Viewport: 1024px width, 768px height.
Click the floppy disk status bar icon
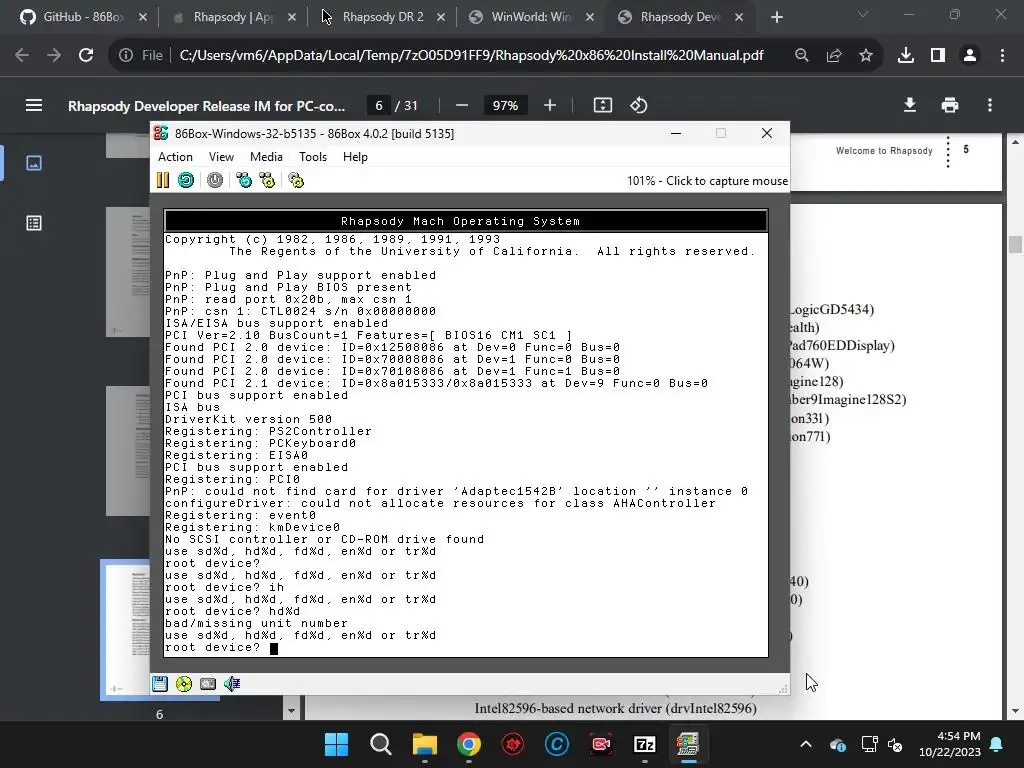tap(160, 684)
